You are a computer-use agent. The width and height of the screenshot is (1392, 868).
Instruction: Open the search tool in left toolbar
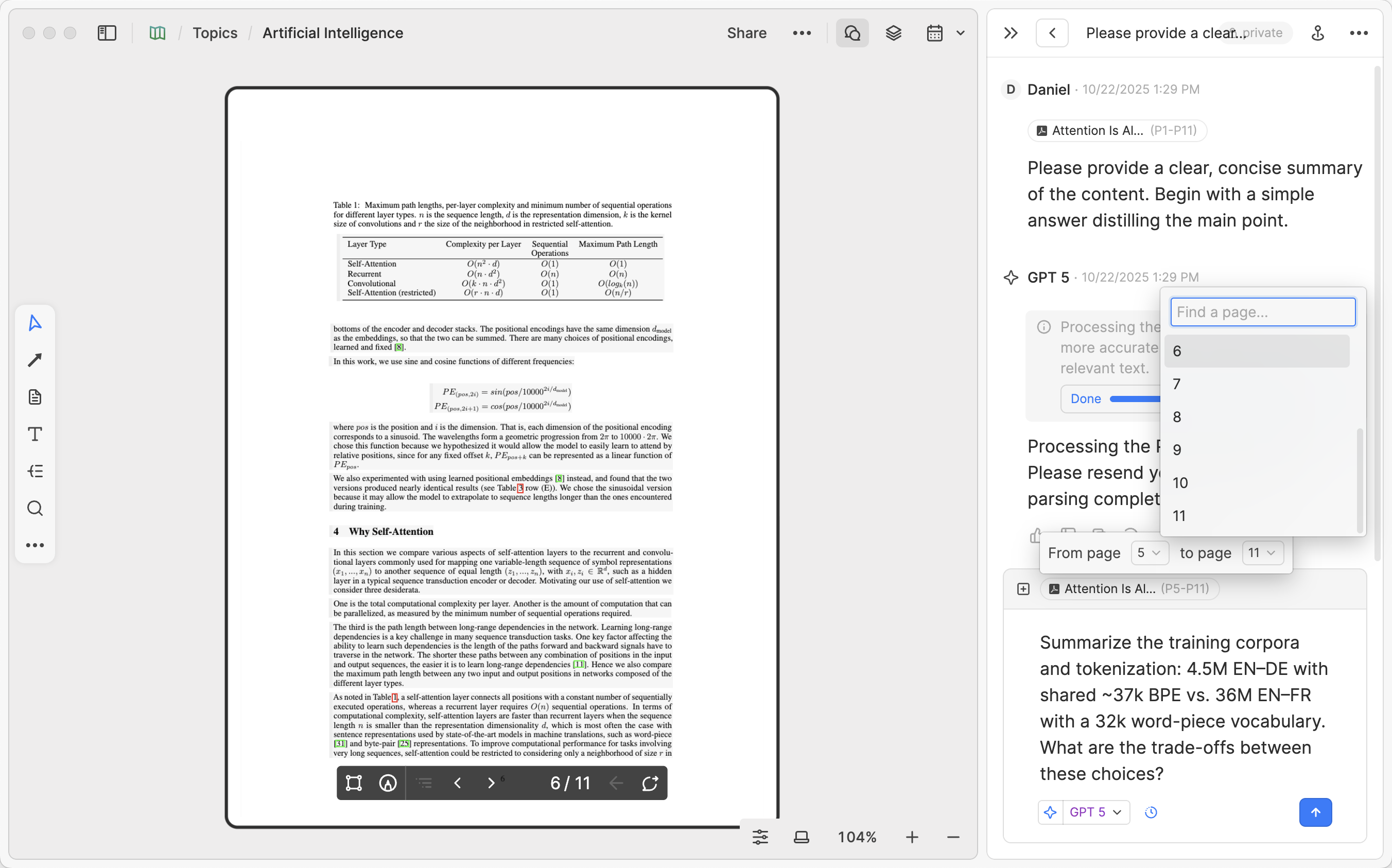pyautogui.click(x=34, y=508)
